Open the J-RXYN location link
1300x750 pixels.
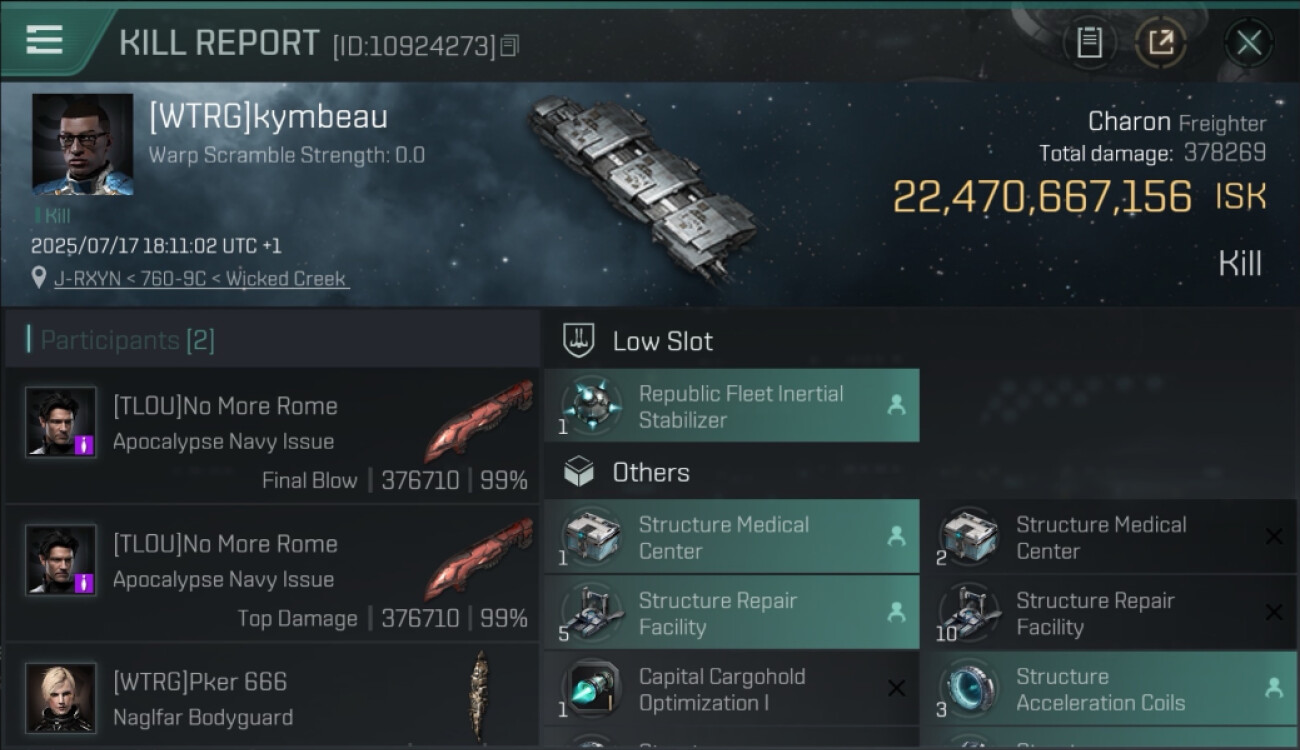click(x=200, y=279)
